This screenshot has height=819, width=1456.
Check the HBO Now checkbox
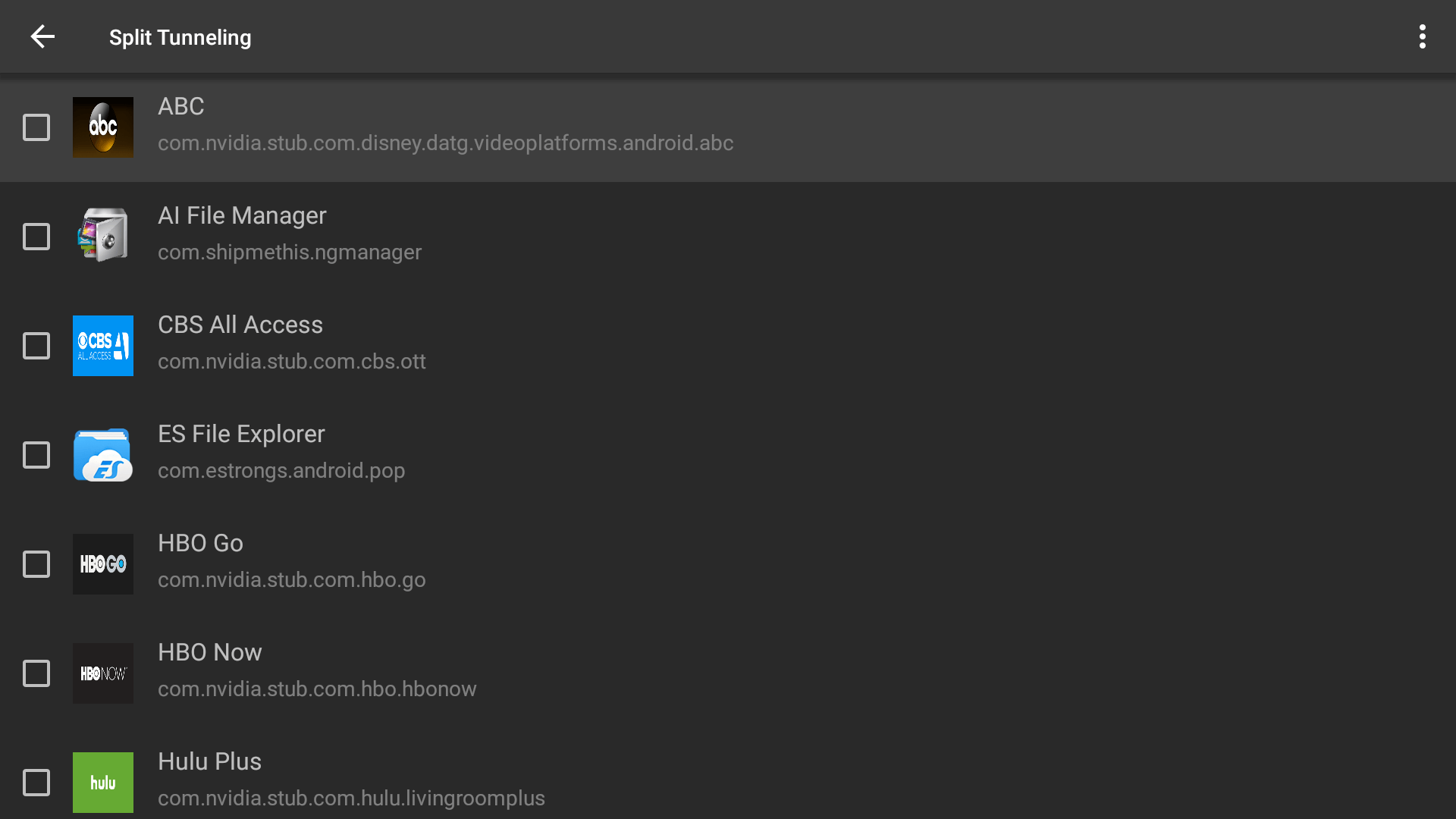36,673
